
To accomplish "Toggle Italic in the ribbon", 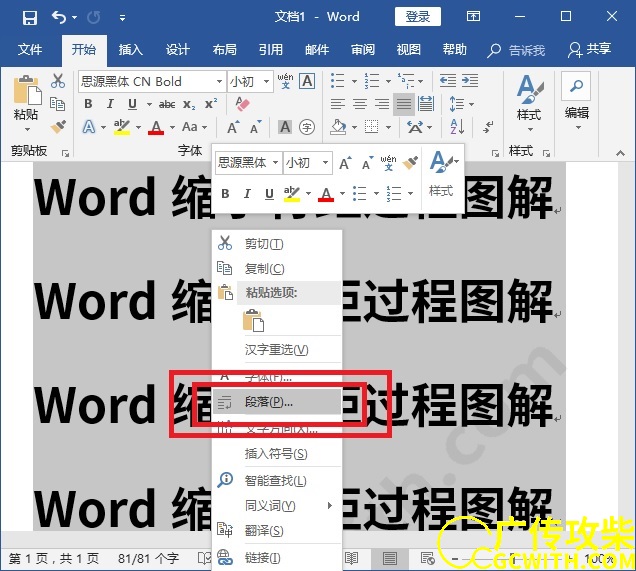I will pyautogui.click(x=110, y=104).
